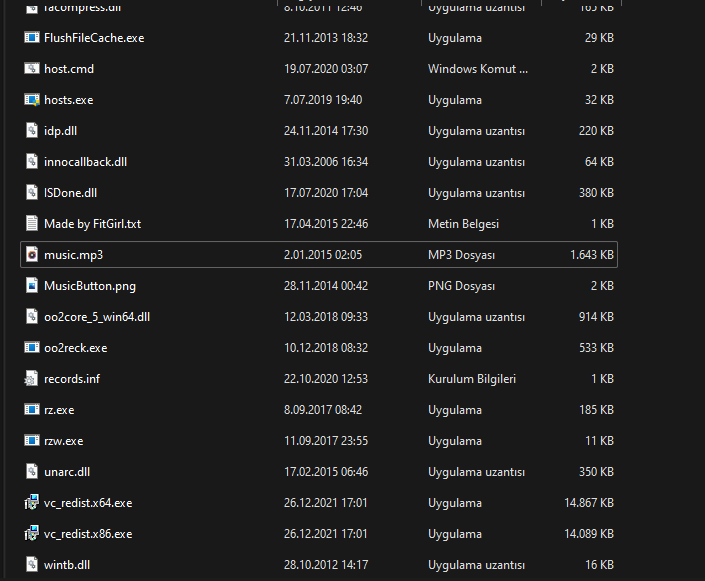Select the unarc.dll file name
This screenshot has width=705, height=581.
click(x=67, y=472)
